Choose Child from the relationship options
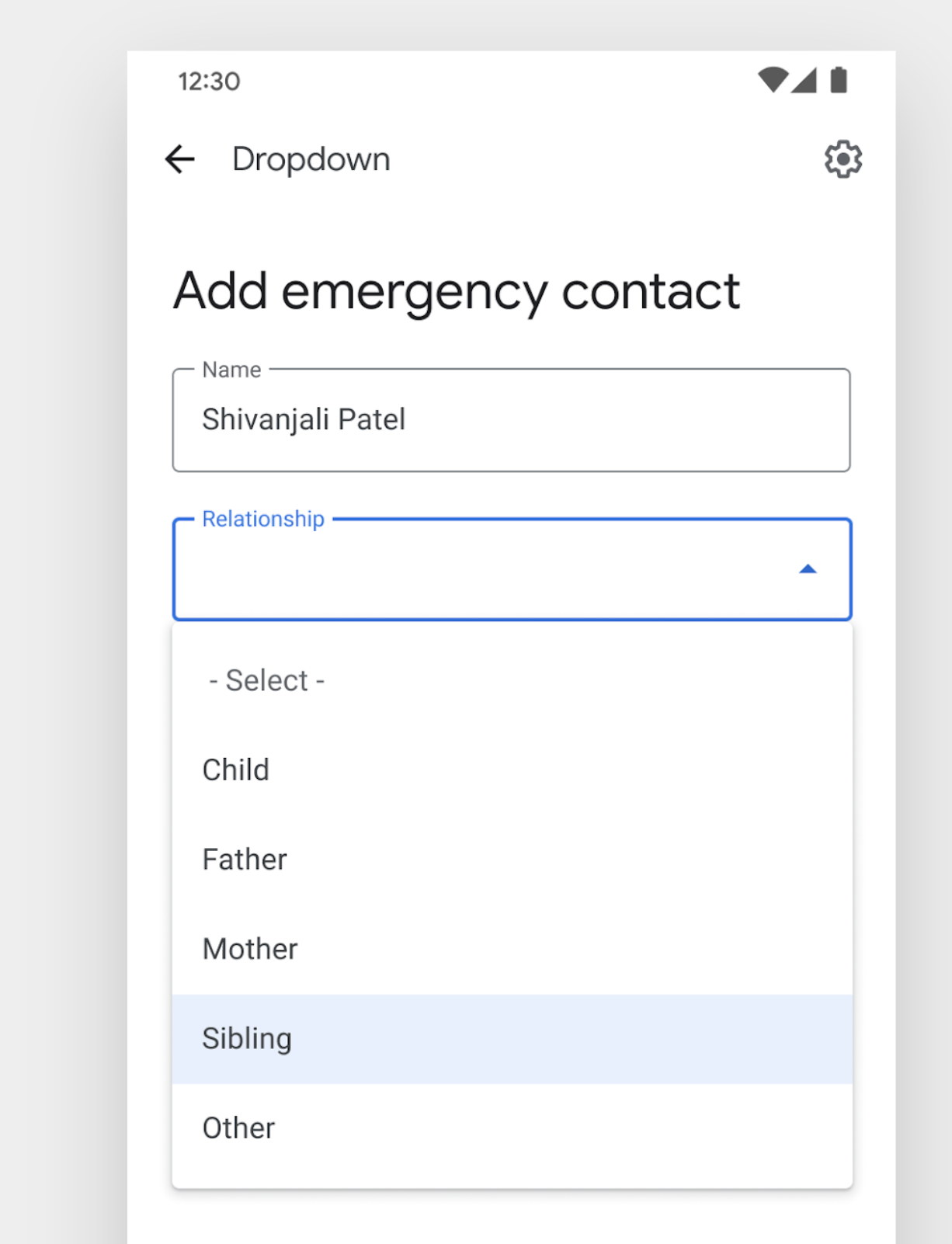The image size is (952, 1244). pyautogui.click(x=235, y=770)
